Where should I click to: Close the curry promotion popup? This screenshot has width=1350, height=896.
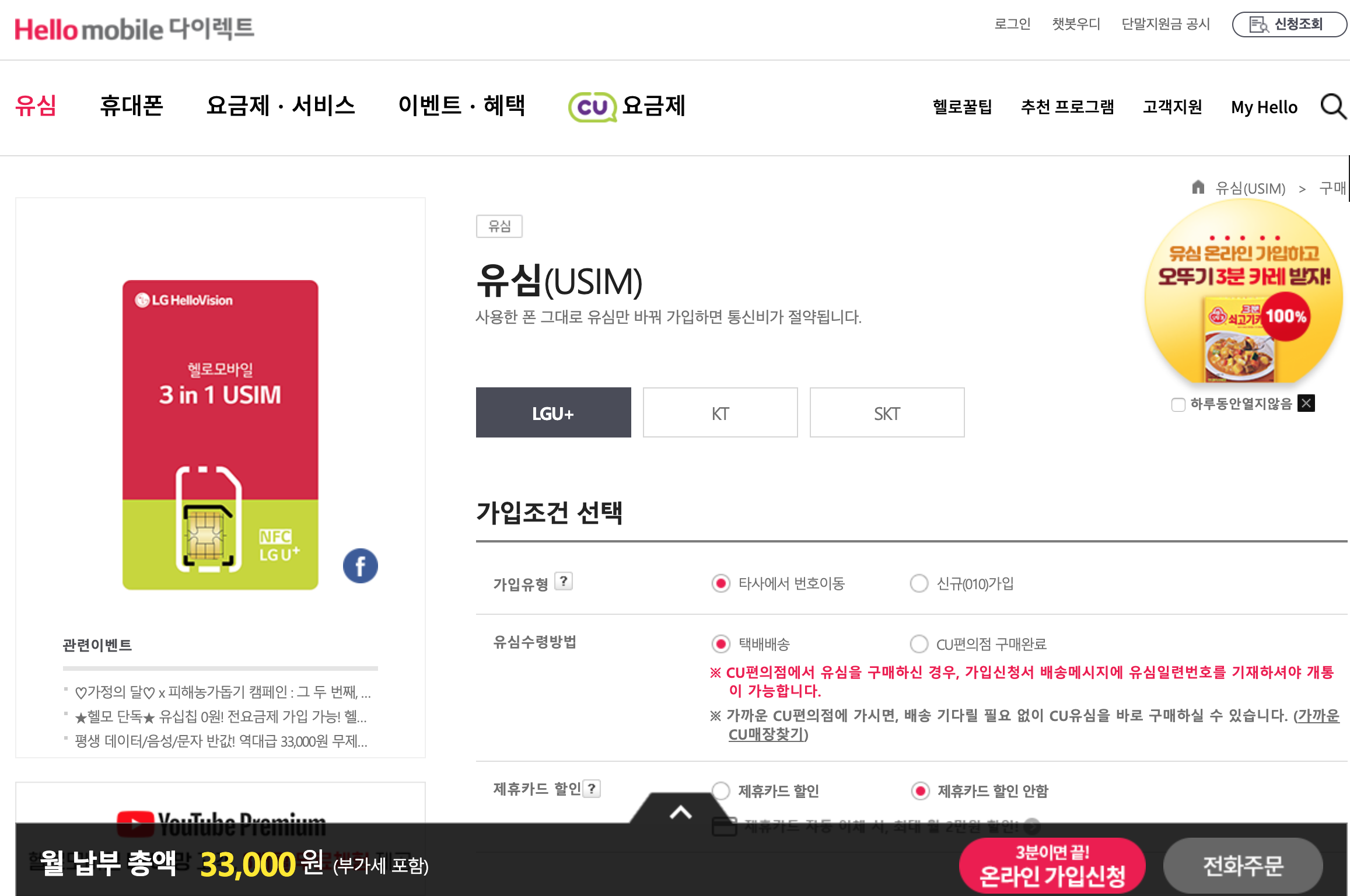pos(1306,404)
